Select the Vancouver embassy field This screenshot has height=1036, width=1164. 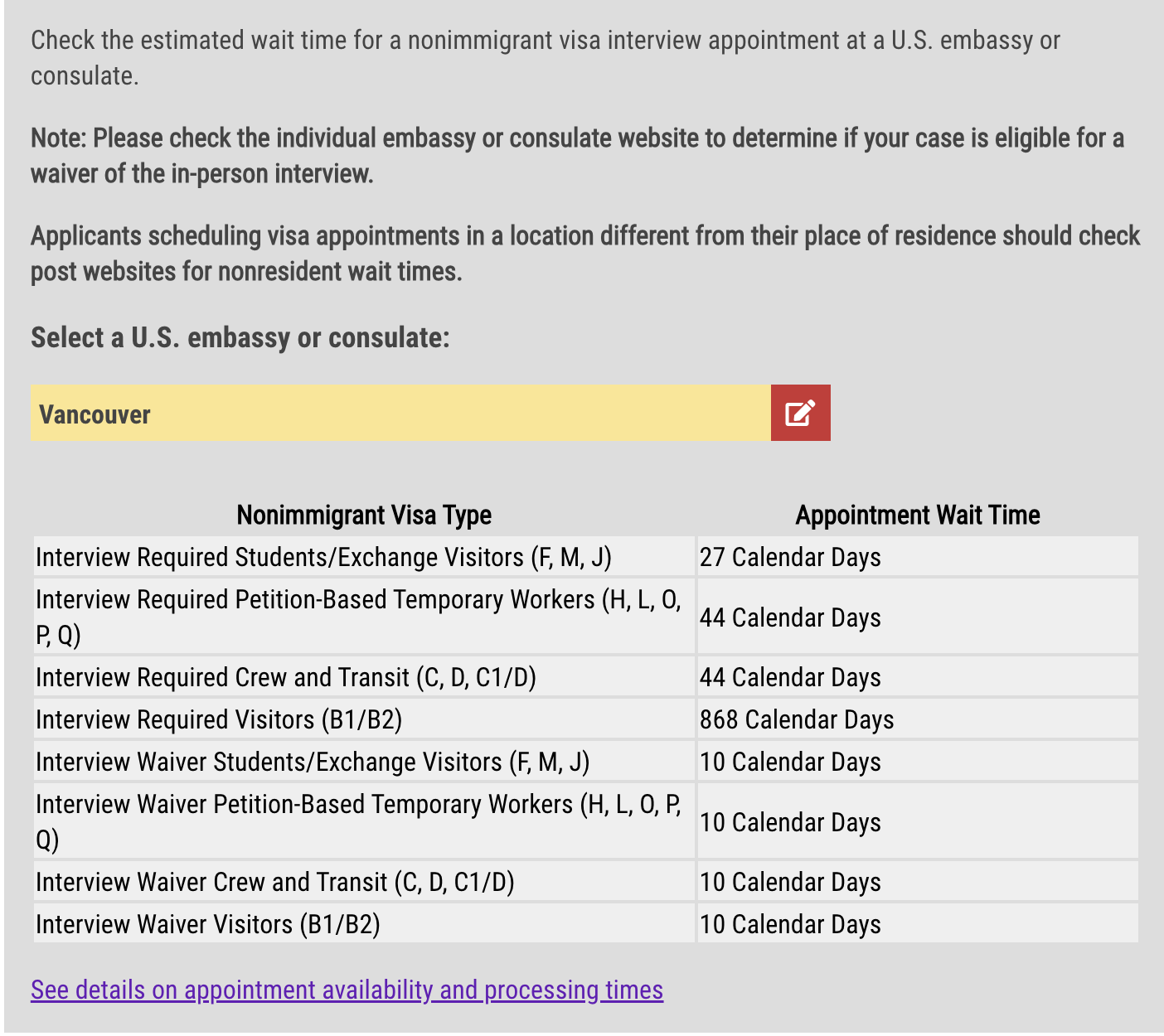tap(400, 413)
